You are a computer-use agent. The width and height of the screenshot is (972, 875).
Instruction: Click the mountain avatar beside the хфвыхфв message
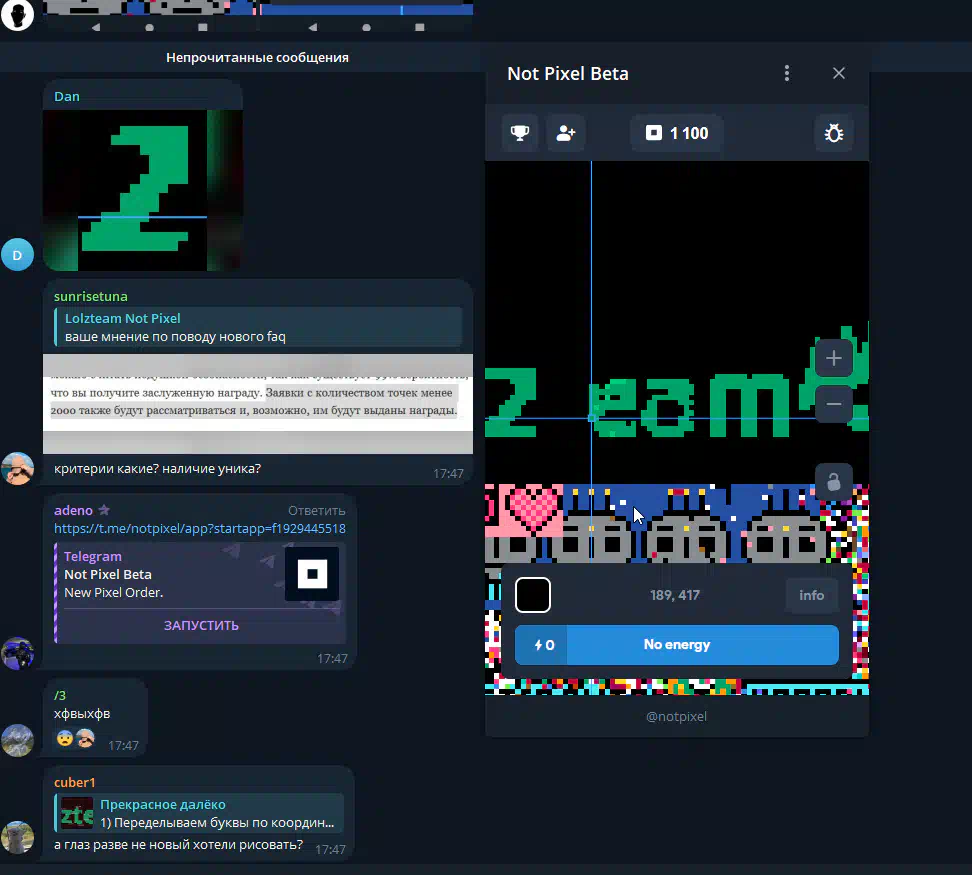tap(17, 741)
